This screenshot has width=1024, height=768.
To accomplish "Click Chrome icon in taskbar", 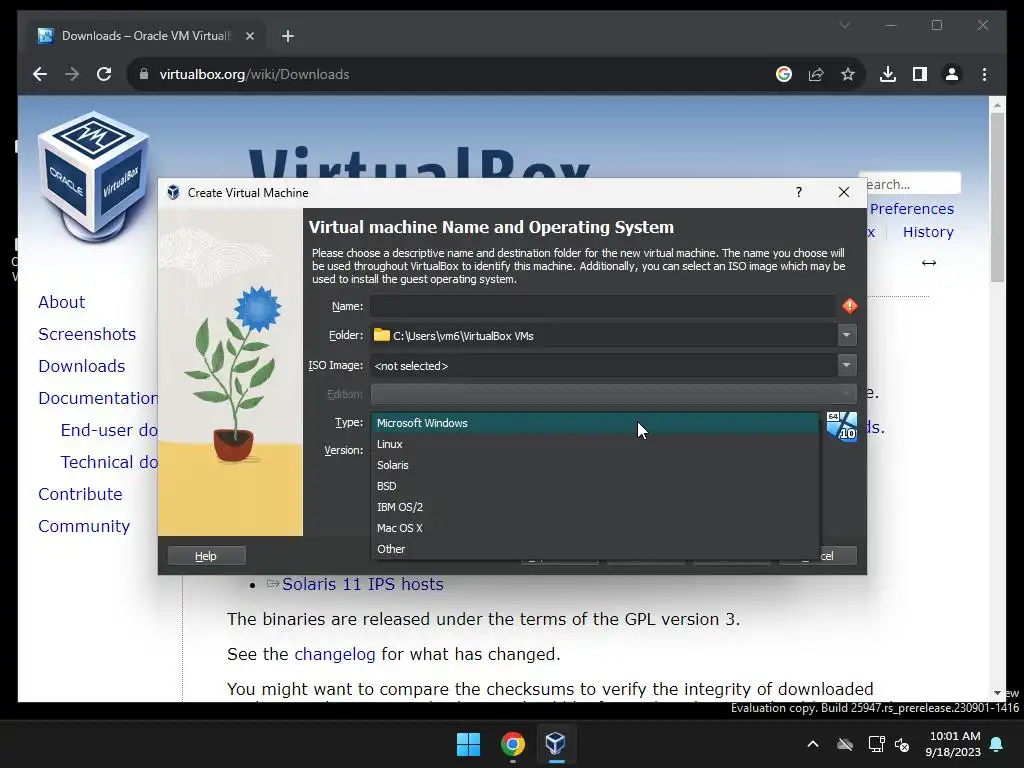I will tap(513, 744).
